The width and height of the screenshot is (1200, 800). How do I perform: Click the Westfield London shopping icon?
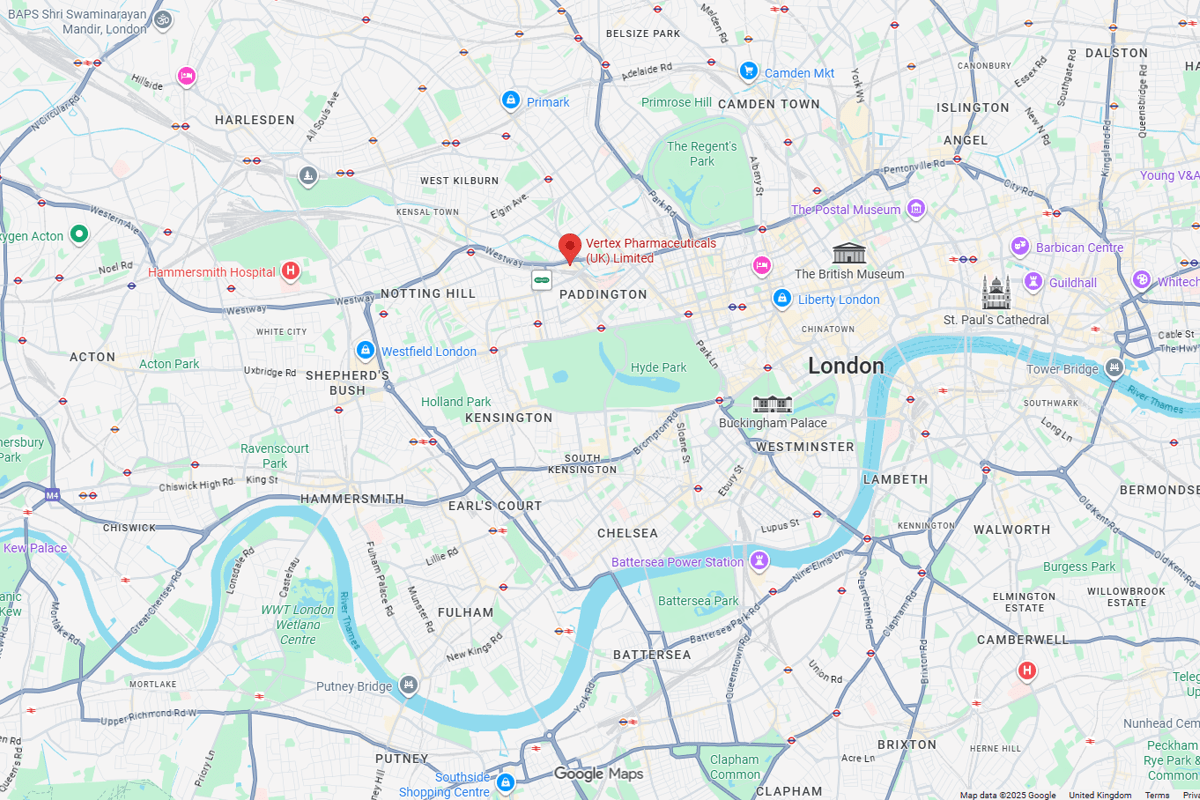366,351
